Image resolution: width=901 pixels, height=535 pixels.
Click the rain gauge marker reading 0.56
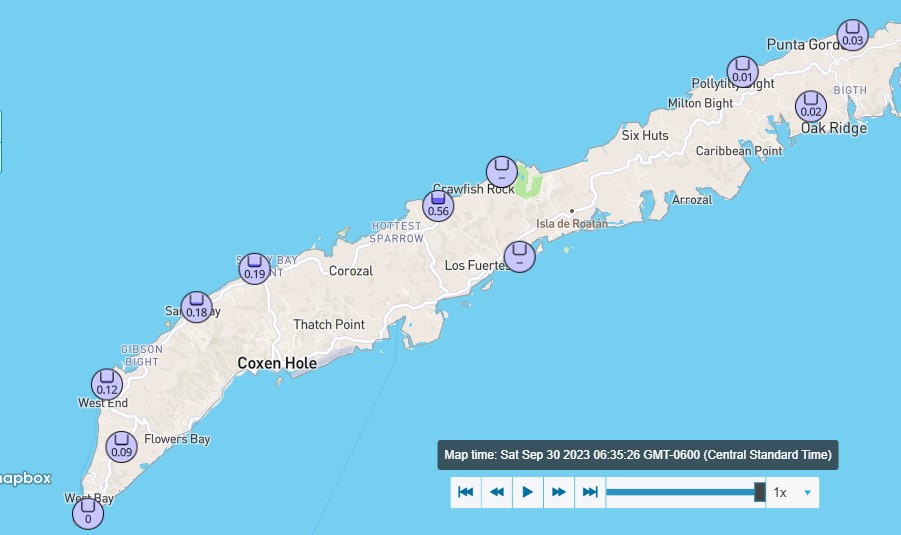pyautogui.click(x=438, y=206)
